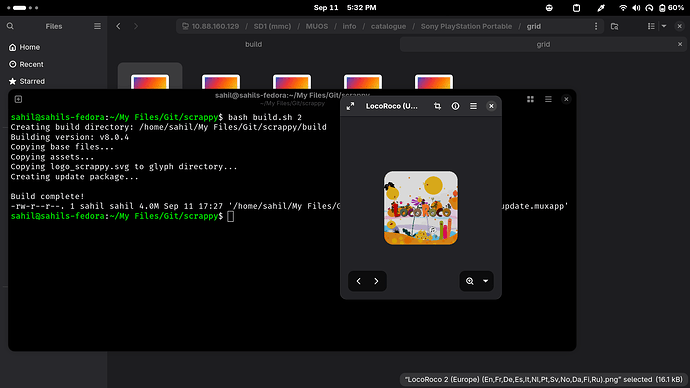
Task: Switch to the build tab
Action: (253, 44)
